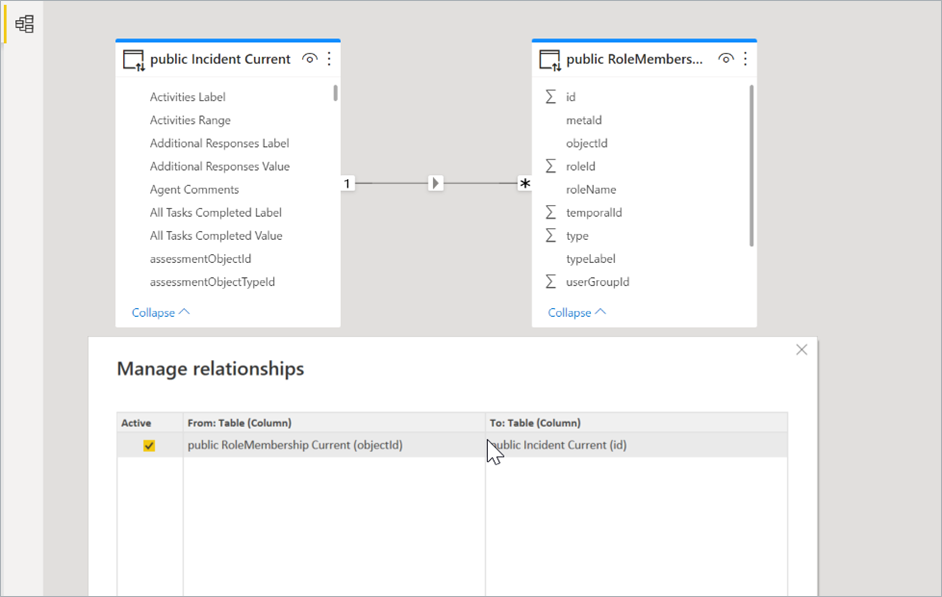
Task: Toggle visibility of Incident Current table
Action: coord(310,59)
